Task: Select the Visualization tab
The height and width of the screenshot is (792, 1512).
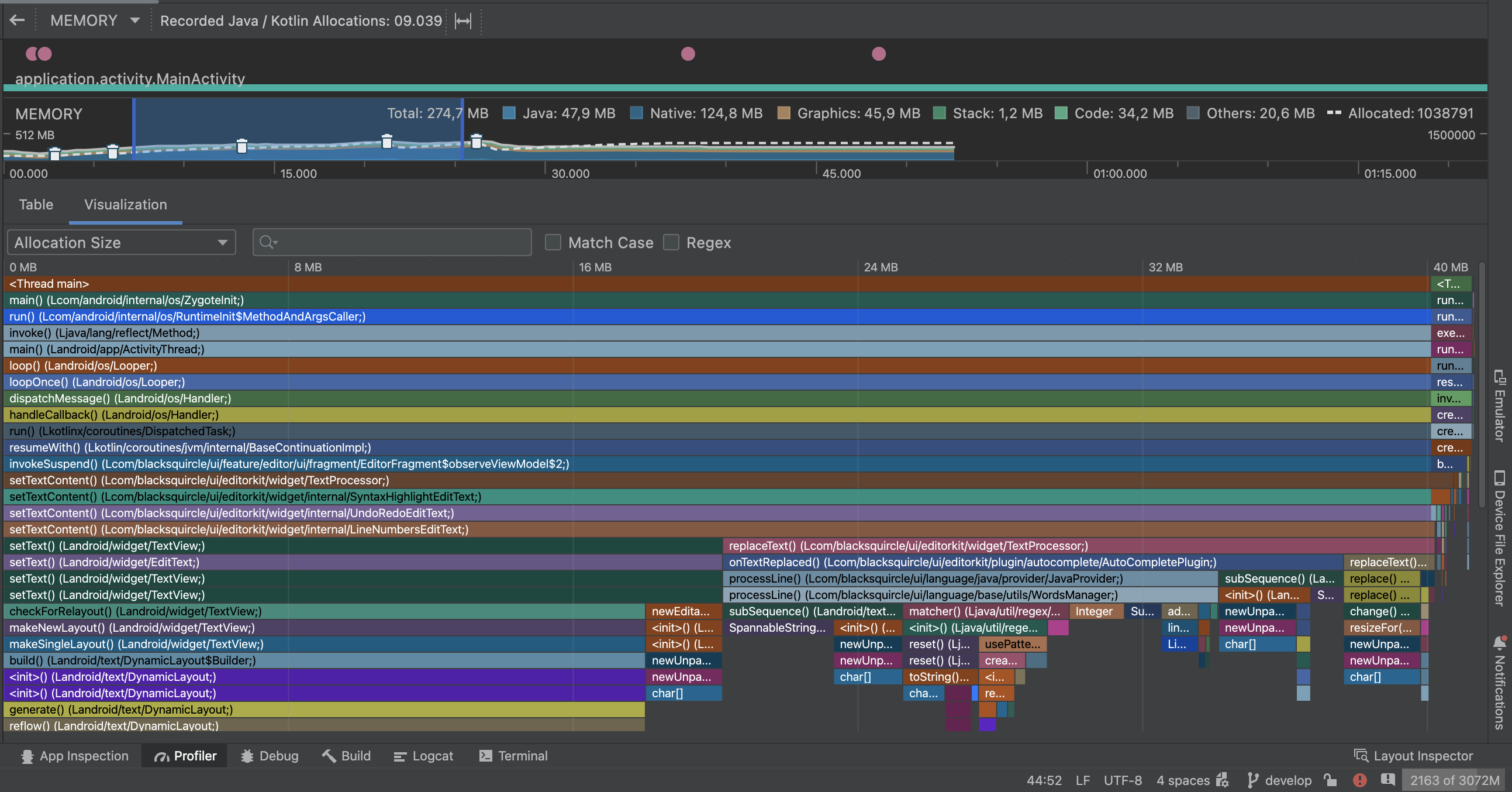Action: point(125,204)
